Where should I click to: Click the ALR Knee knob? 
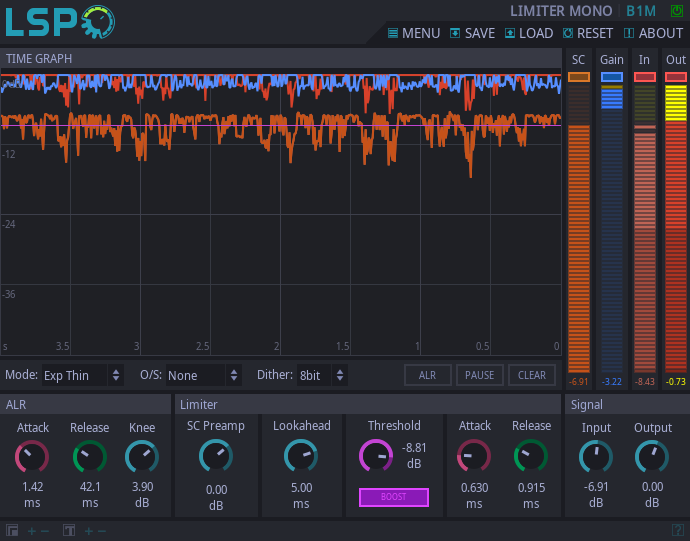142,457
